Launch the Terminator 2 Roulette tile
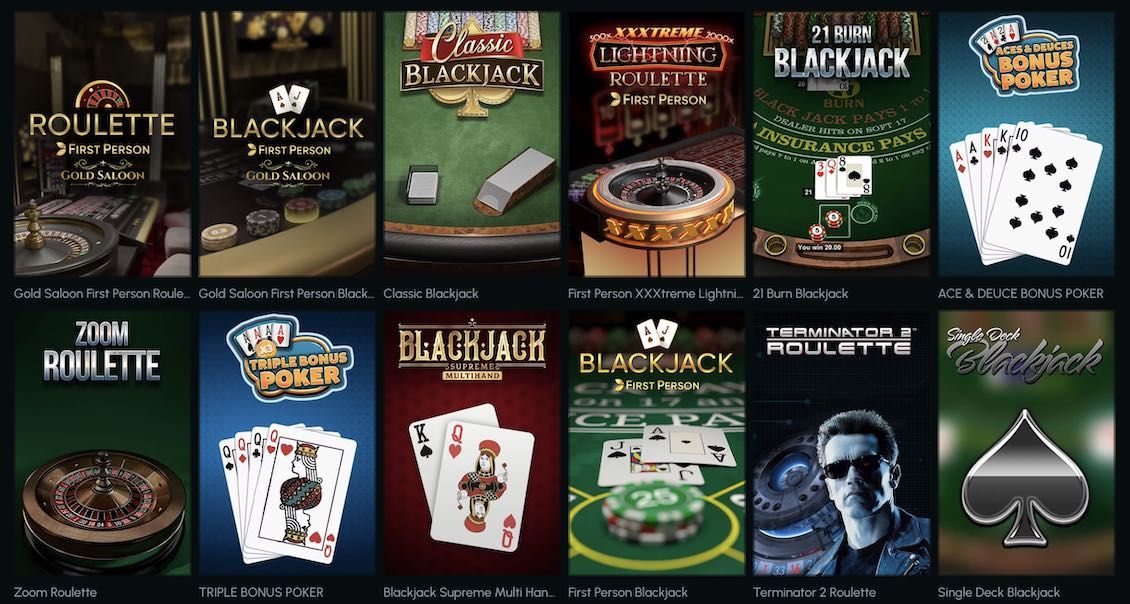The width and height of the screenshot is (1130, 604). [x=841, y=443]
